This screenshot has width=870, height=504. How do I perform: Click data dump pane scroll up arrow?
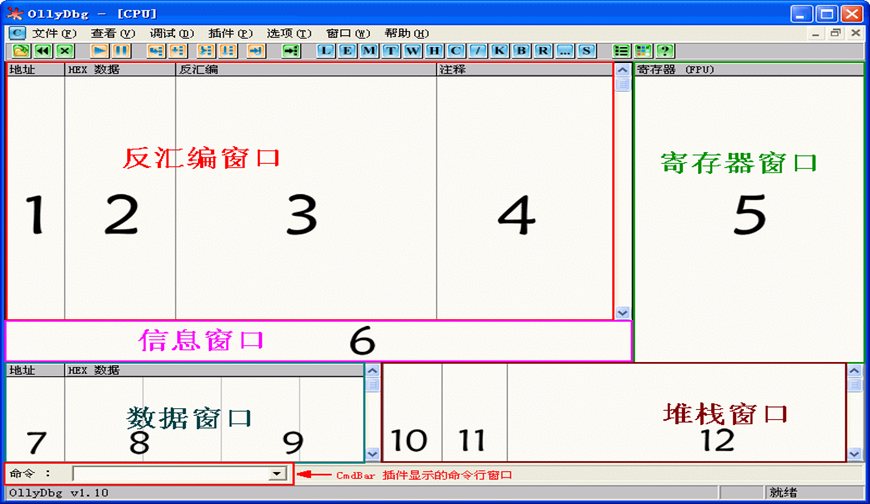[x=372, y=370]
